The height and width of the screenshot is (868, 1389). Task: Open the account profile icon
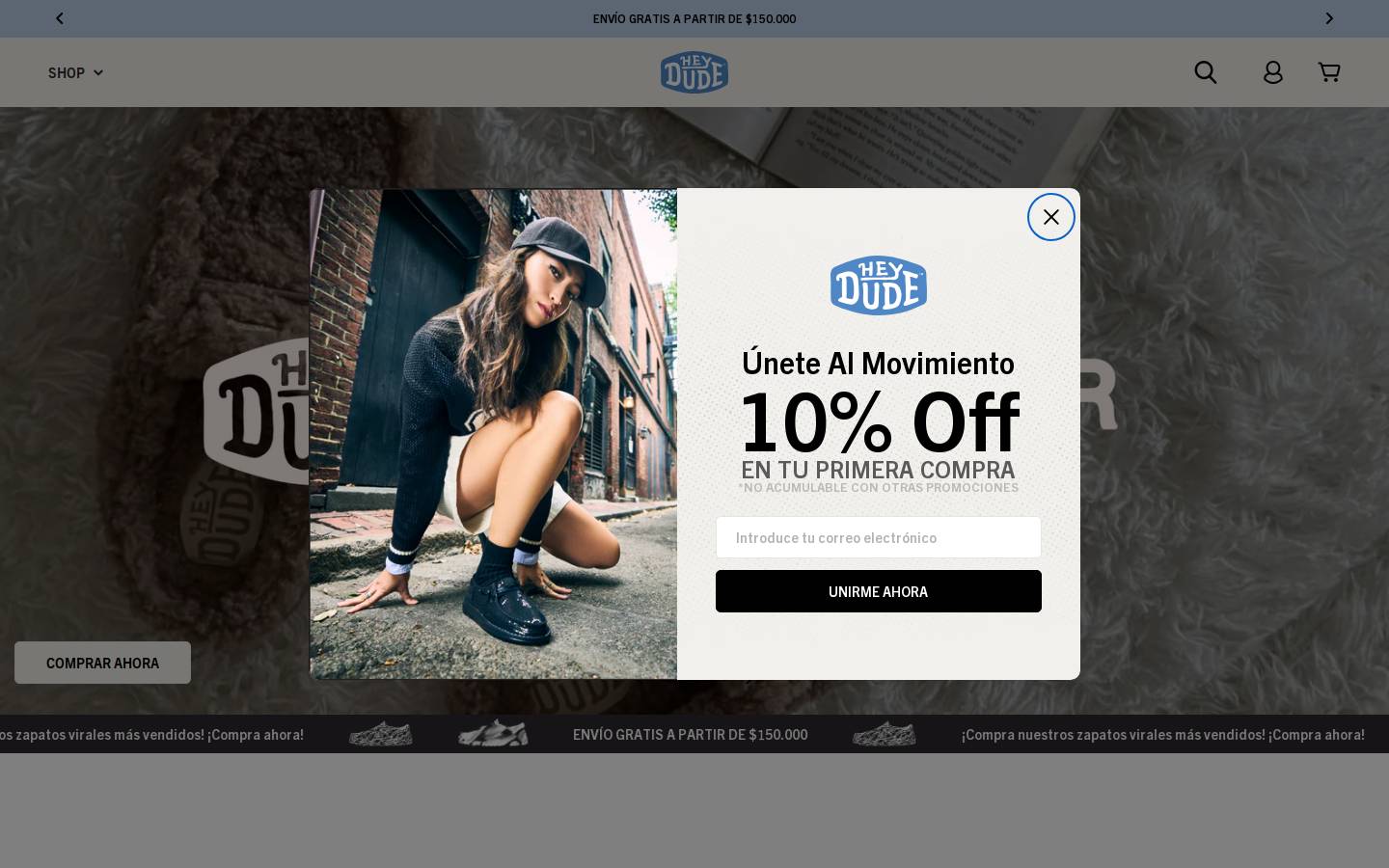1273,72
